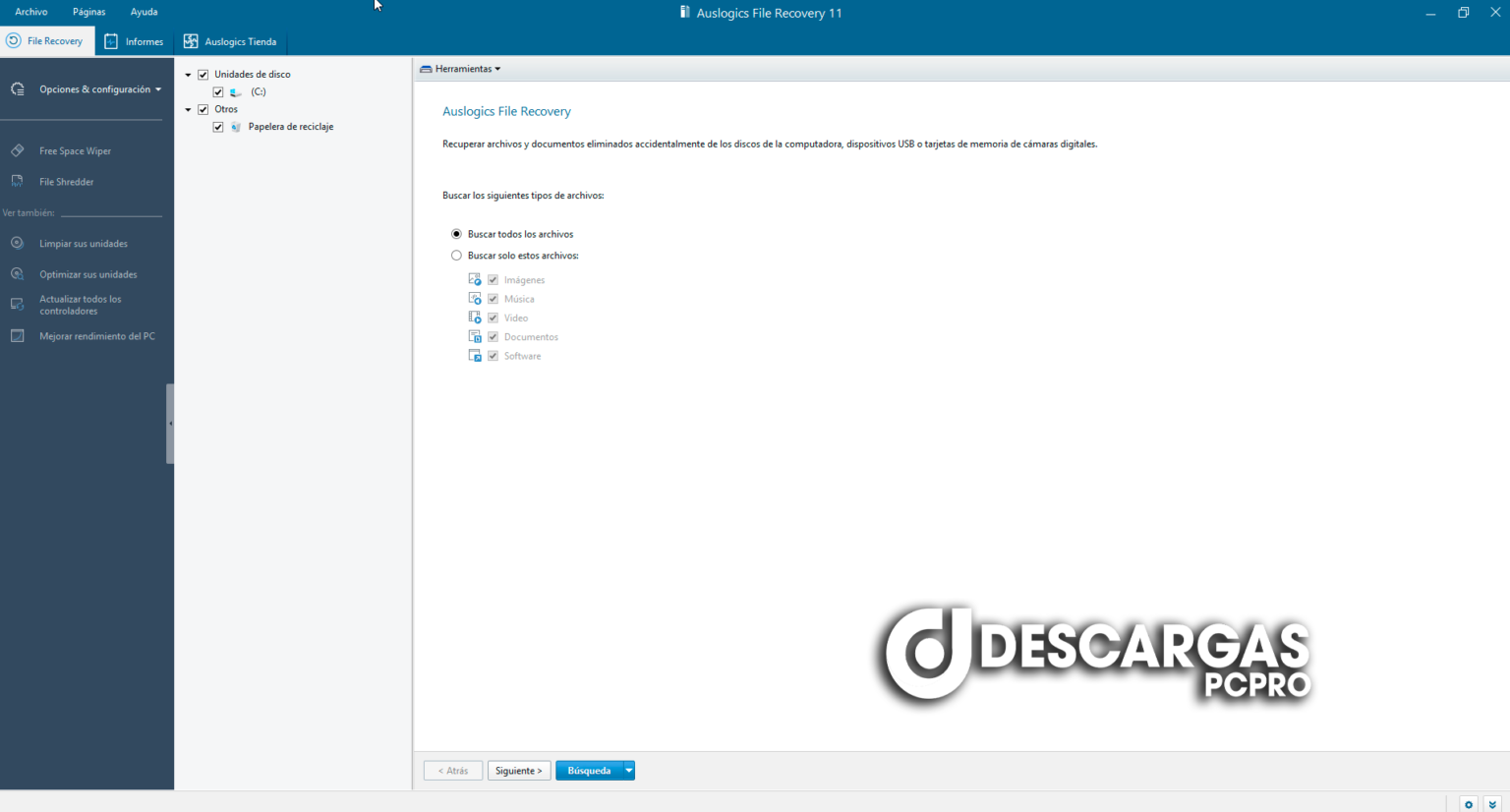Click the Actualizar todos los controladores icon

(x=18, y=305)
